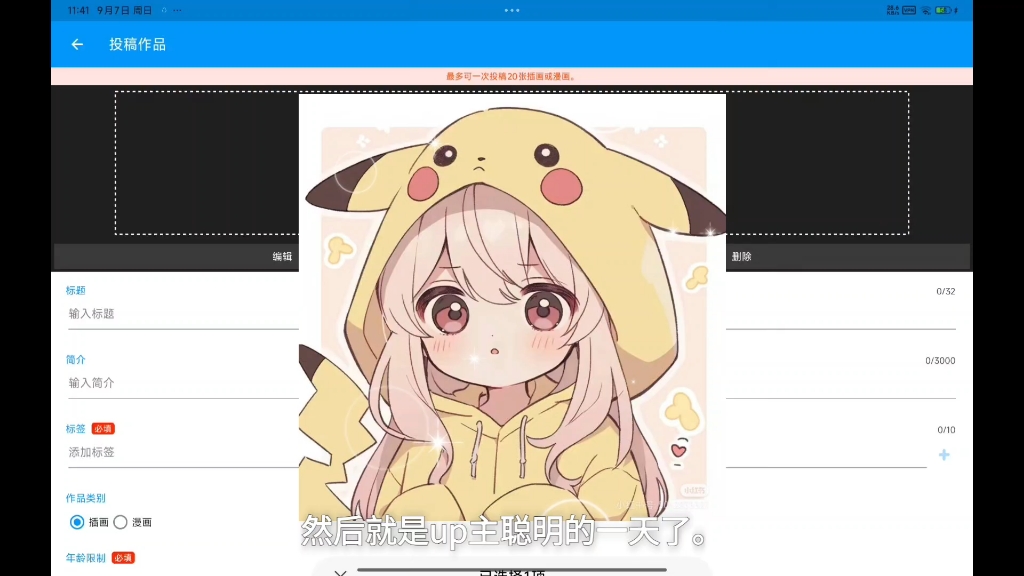Tap the 简介 label
The width and height of the screenshot is (1024, 576).
[75, 360]
